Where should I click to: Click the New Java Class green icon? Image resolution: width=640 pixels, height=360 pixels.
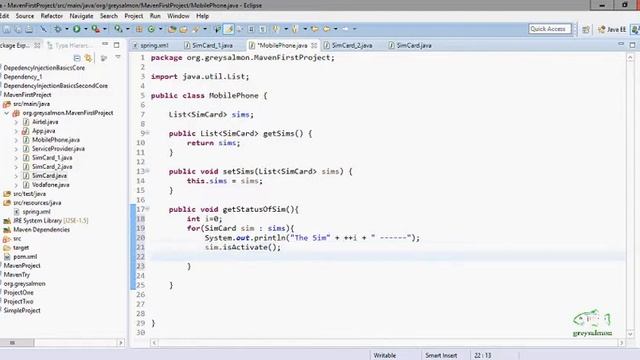(x=151, y=29)
